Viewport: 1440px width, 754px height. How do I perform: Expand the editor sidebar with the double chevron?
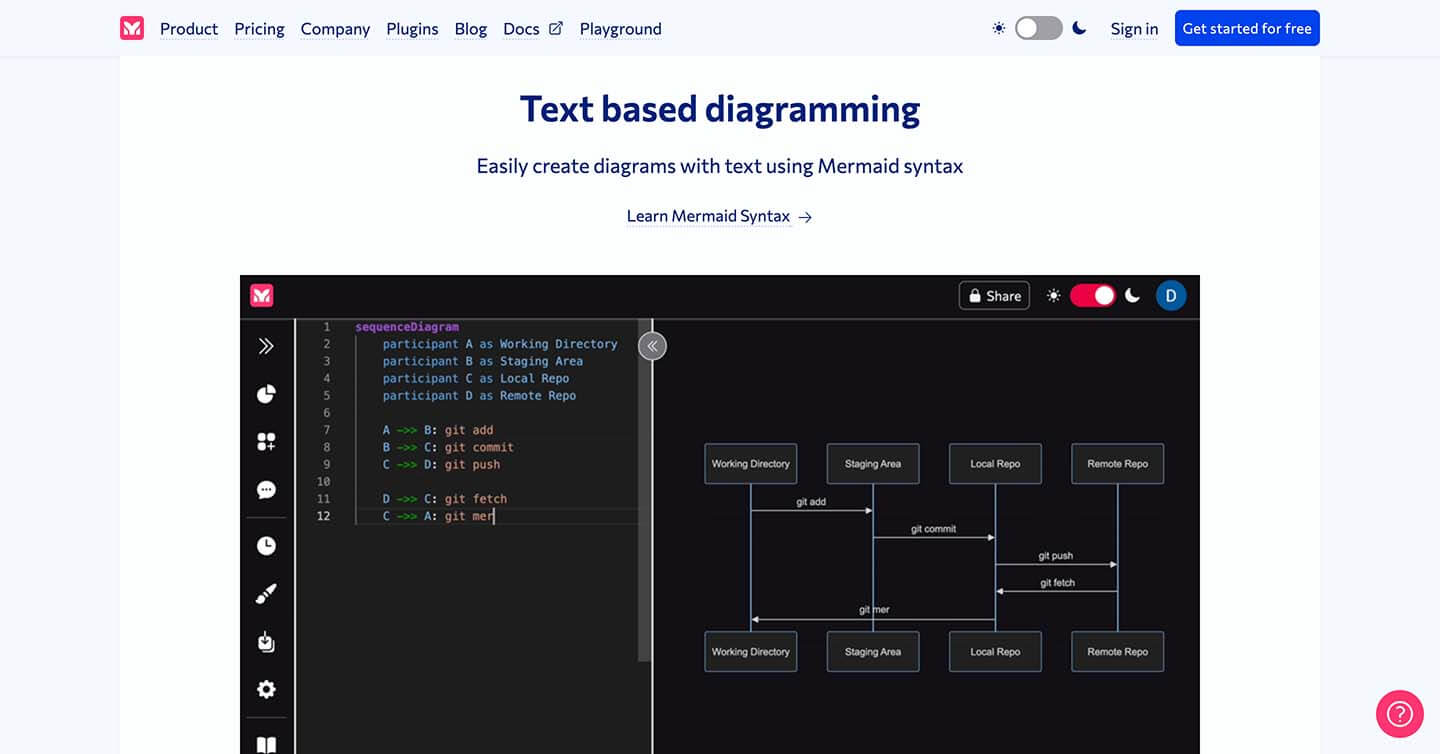[266, 346]
